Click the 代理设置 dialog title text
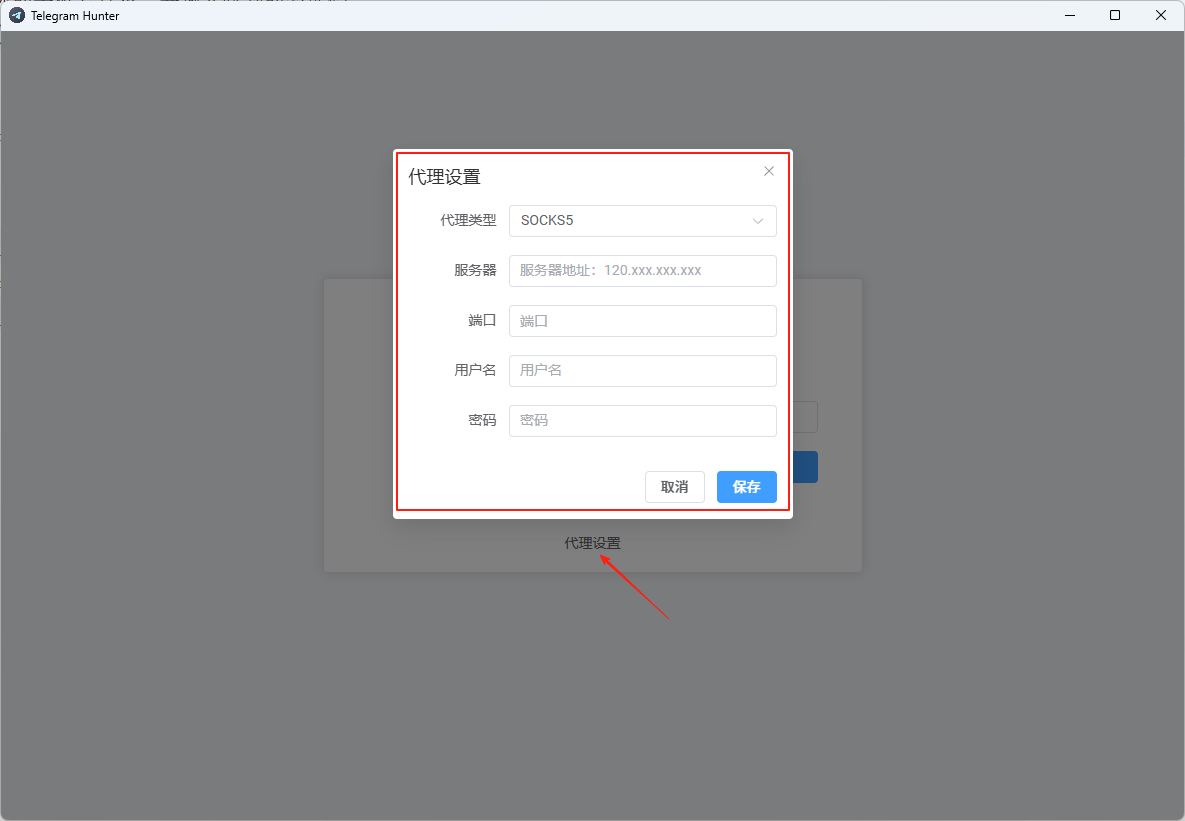Viewport: 1185px width, 821px height. 444,177
